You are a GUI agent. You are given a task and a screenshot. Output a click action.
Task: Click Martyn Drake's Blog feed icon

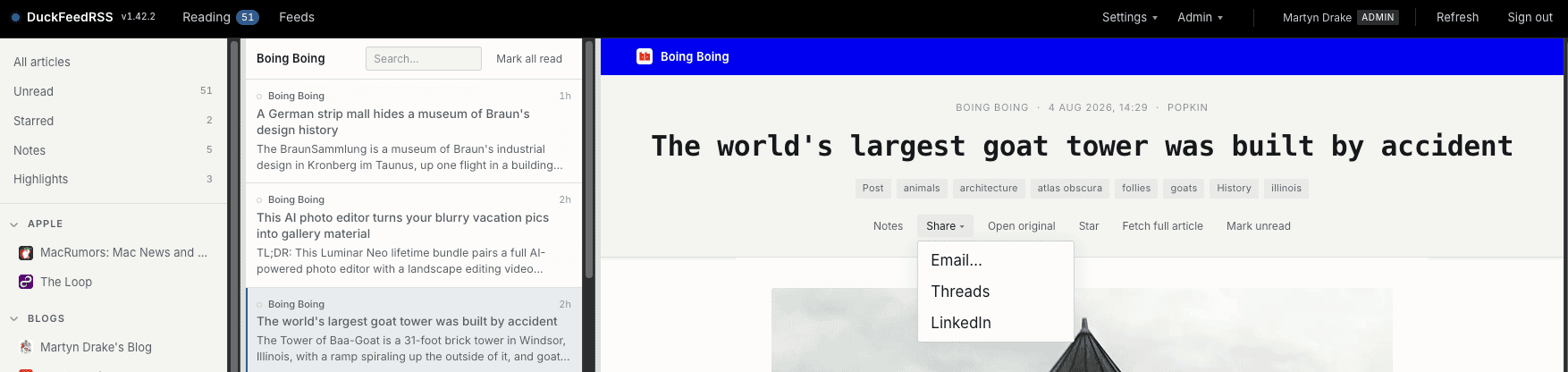(x=26, y=347)
